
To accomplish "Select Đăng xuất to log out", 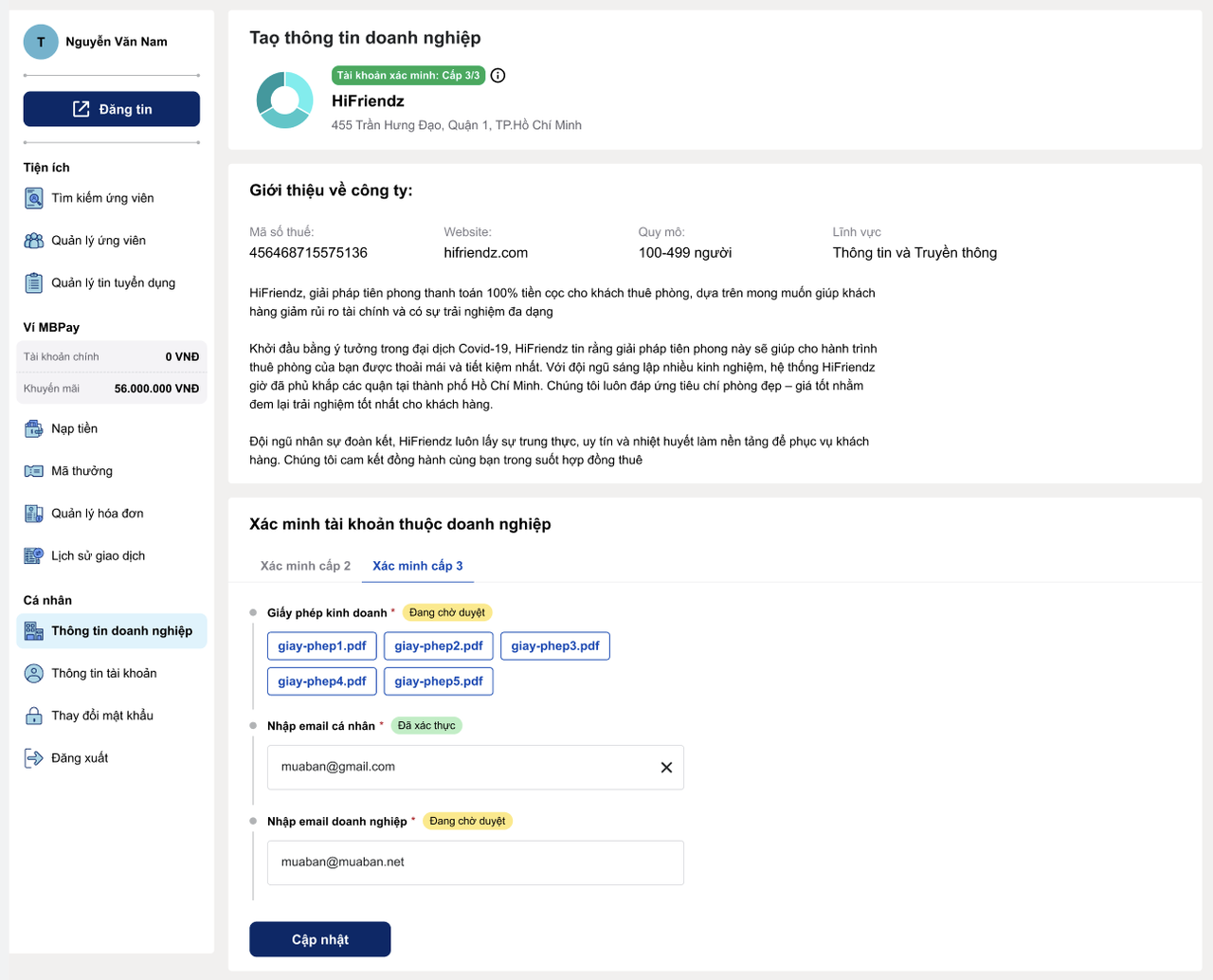I will (x=112, y=758).
